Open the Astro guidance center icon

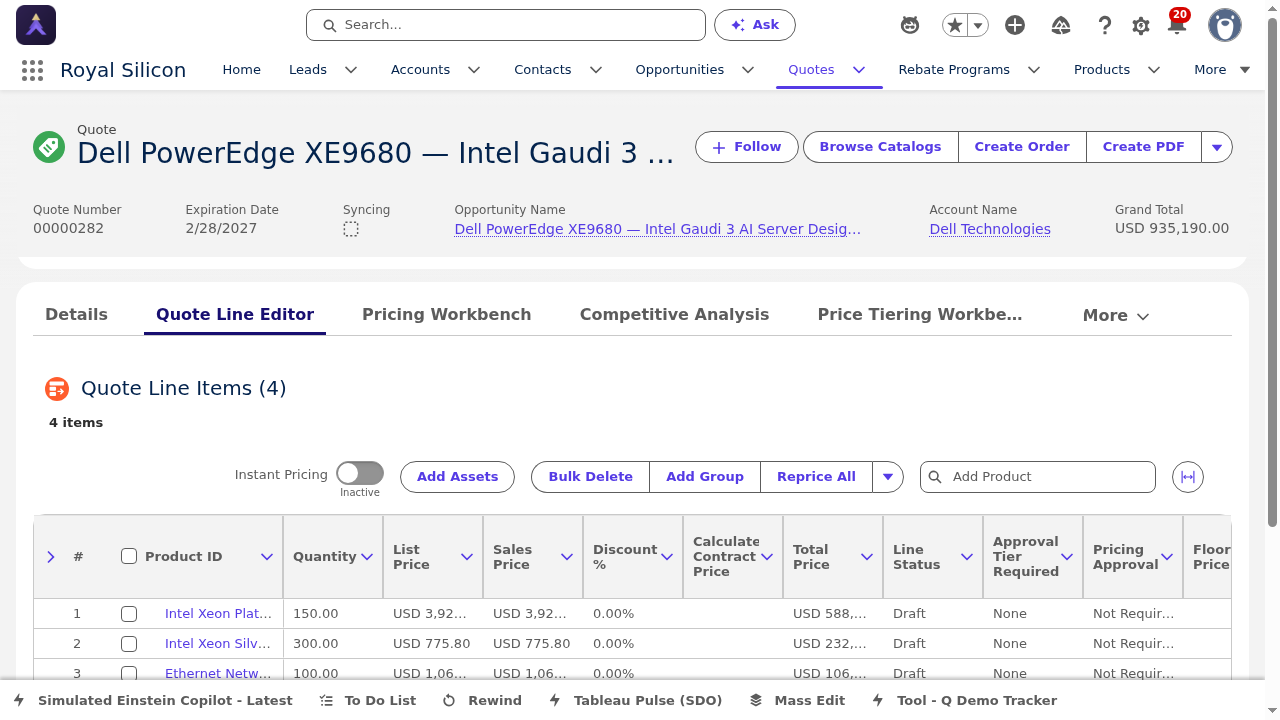click(910, 25)
